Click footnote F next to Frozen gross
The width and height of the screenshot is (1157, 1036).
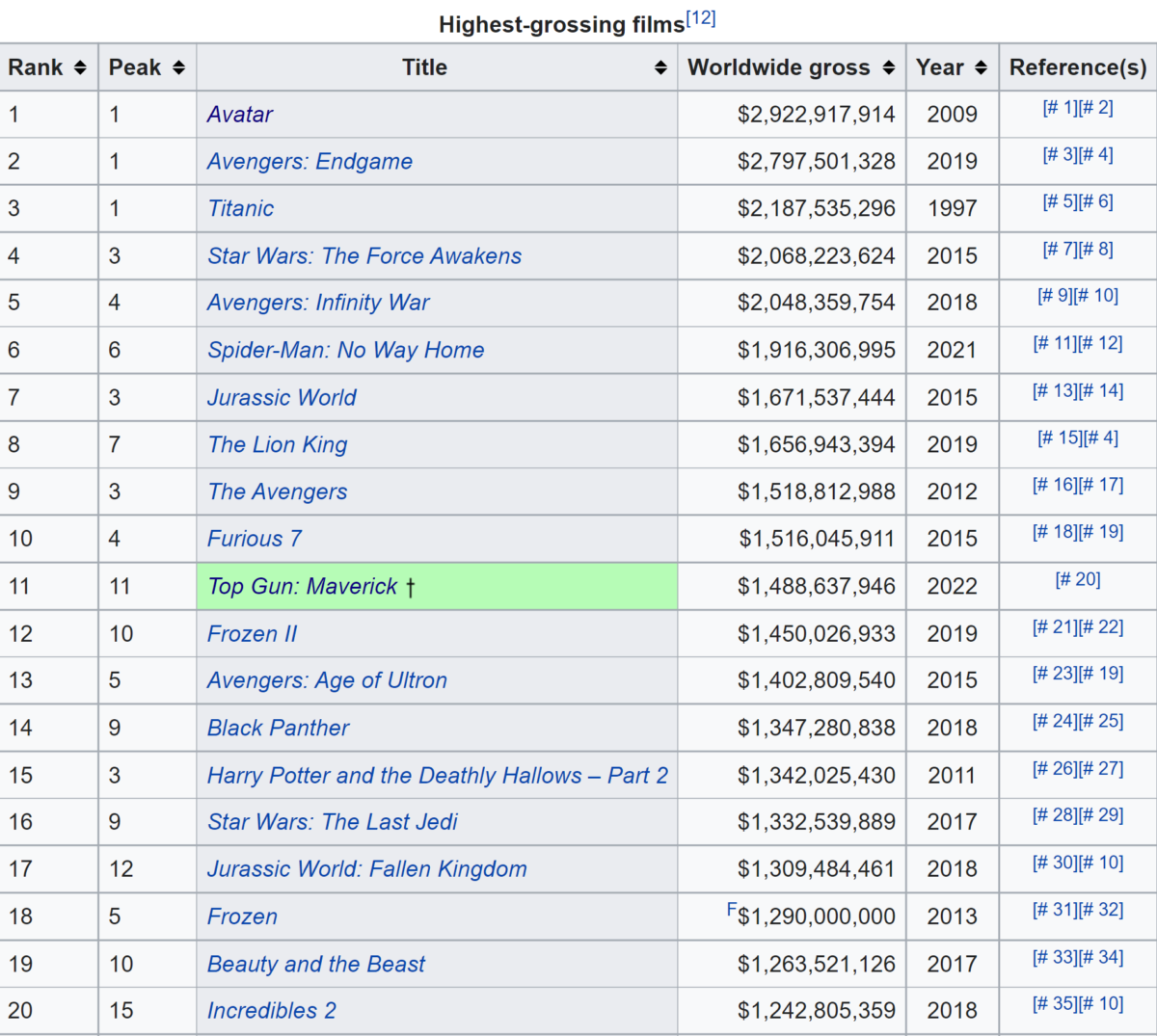pos(732,909)
